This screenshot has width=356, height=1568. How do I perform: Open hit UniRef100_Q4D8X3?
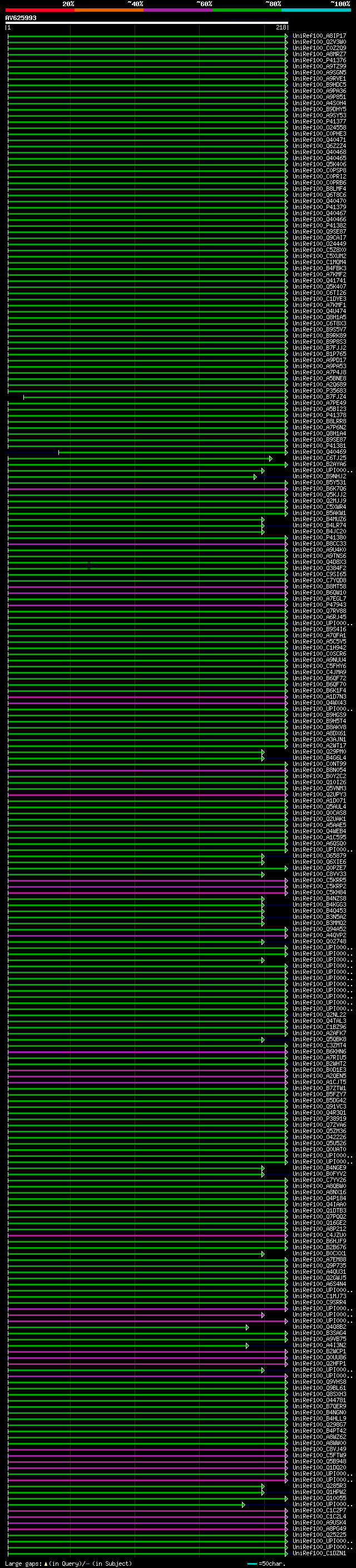pos(319,562)
